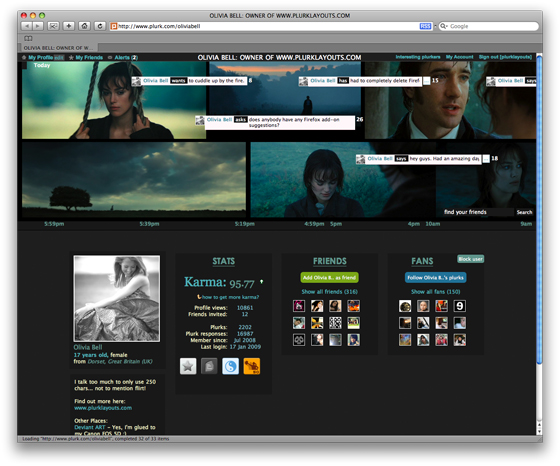Click the 5:59pm timeline marker

click(54, 224)
